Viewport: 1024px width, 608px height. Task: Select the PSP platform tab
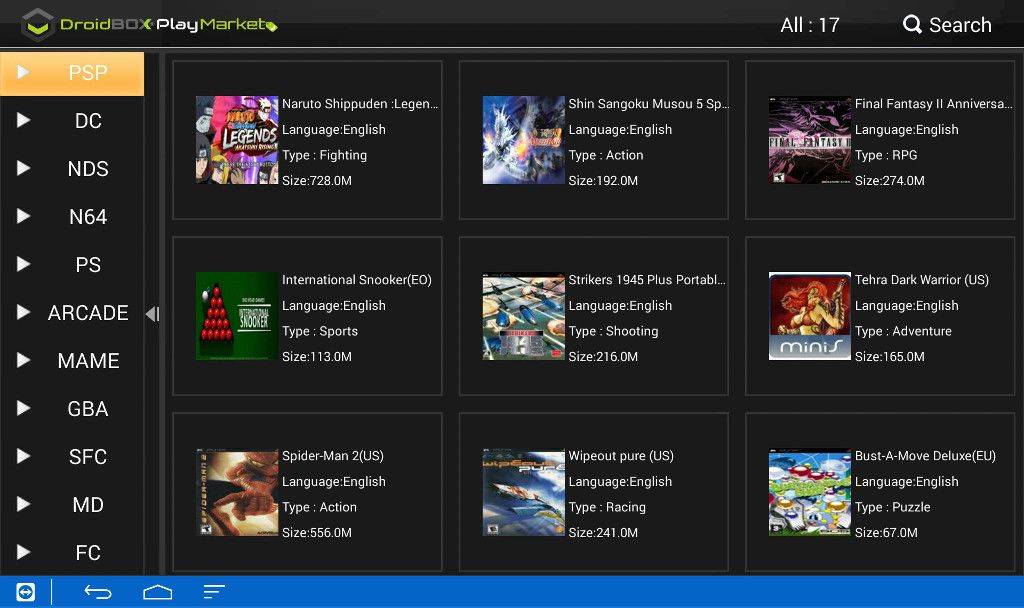click(x=72, y=73)
